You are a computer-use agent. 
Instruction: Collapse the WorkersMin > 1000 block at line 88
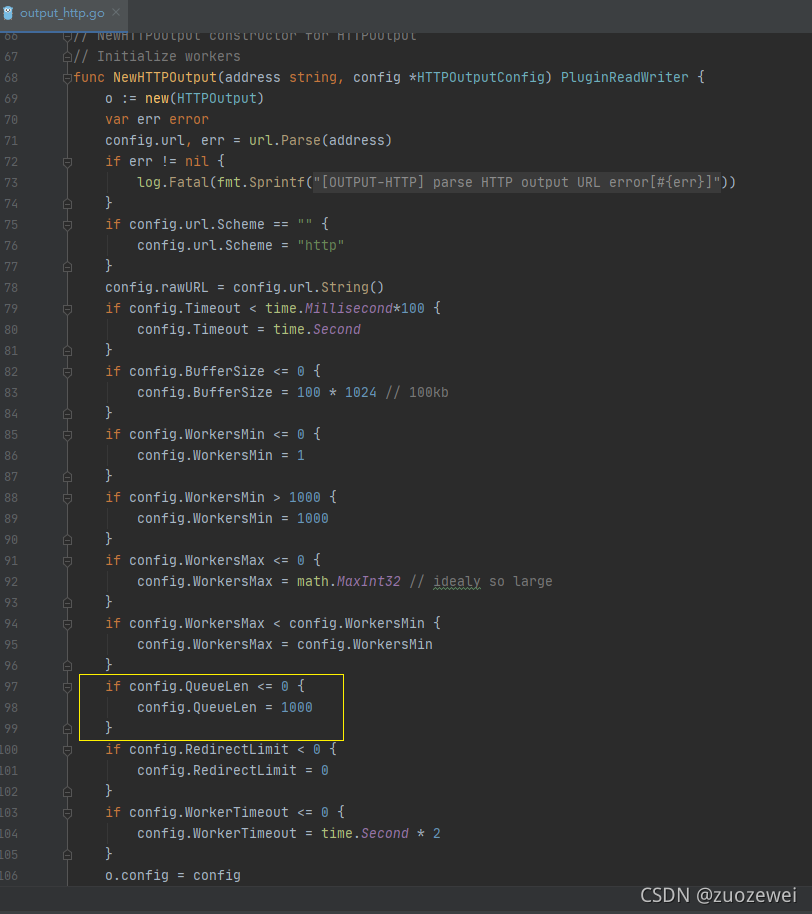[68, 498]
